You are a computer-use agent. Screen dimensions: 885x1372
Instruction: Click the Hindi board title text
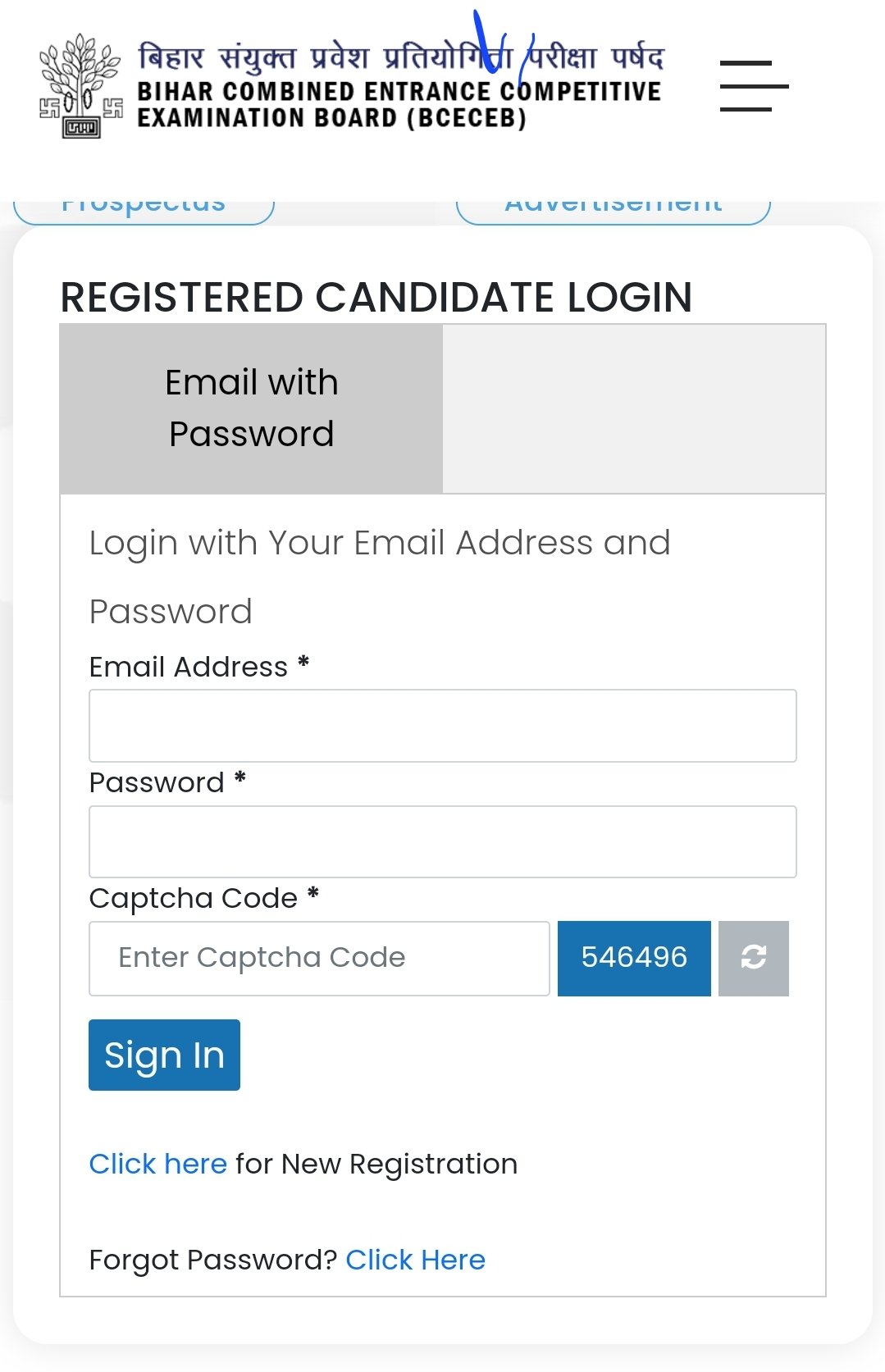(x=400, y=57)
